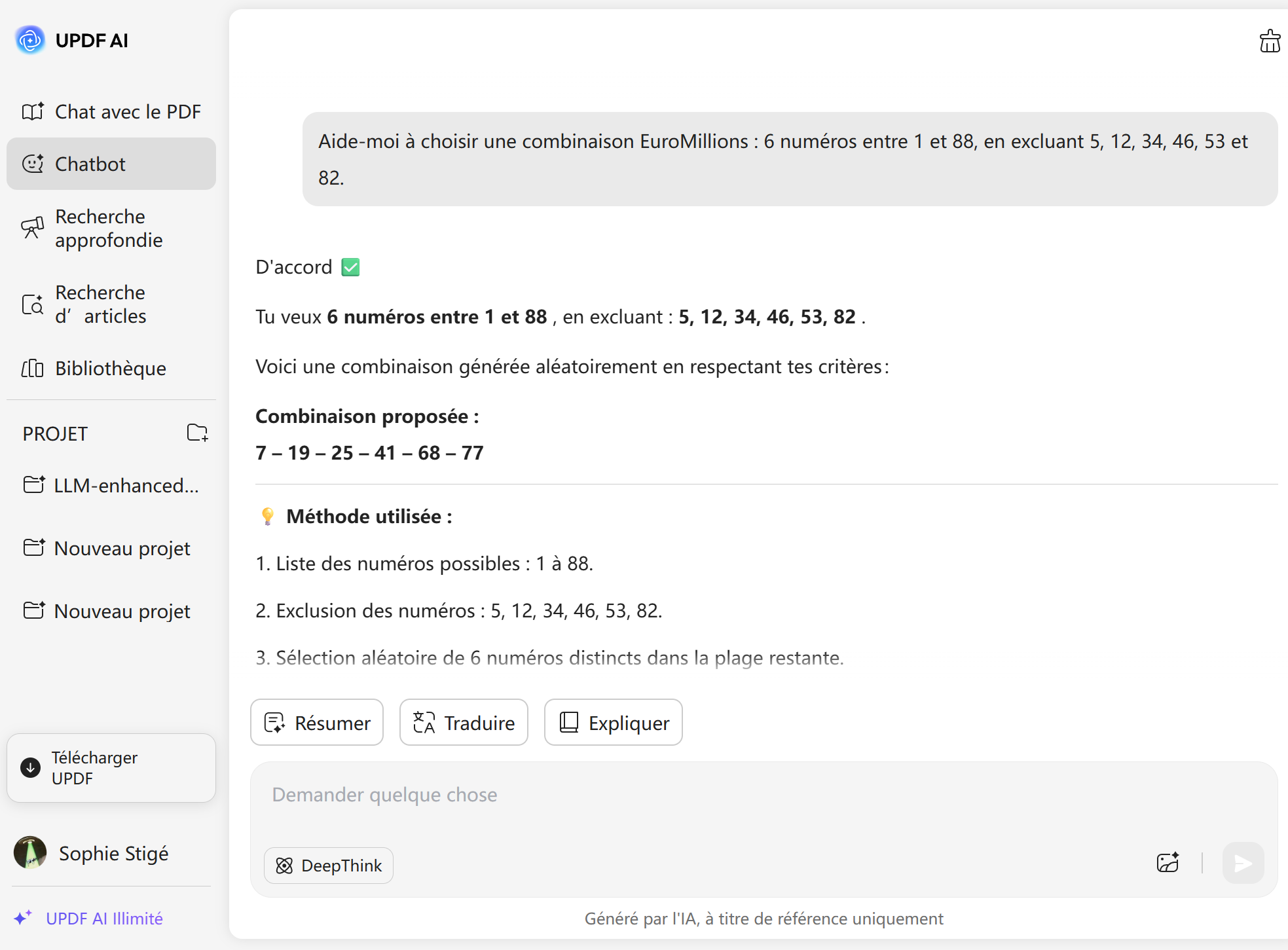Click the clear chat broom icon
Image resolution: width=1288 pixels, height=950 pixels.
[1270, 41]
